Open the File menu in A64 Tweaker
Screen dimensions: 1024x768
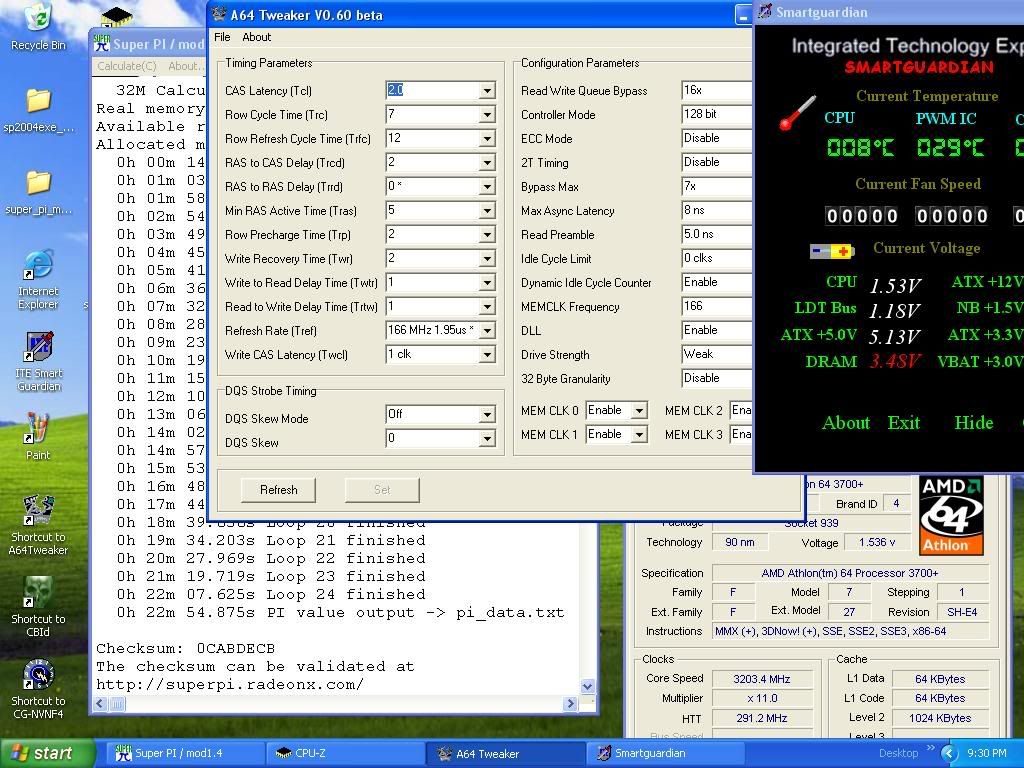click(x=222, y=37)
